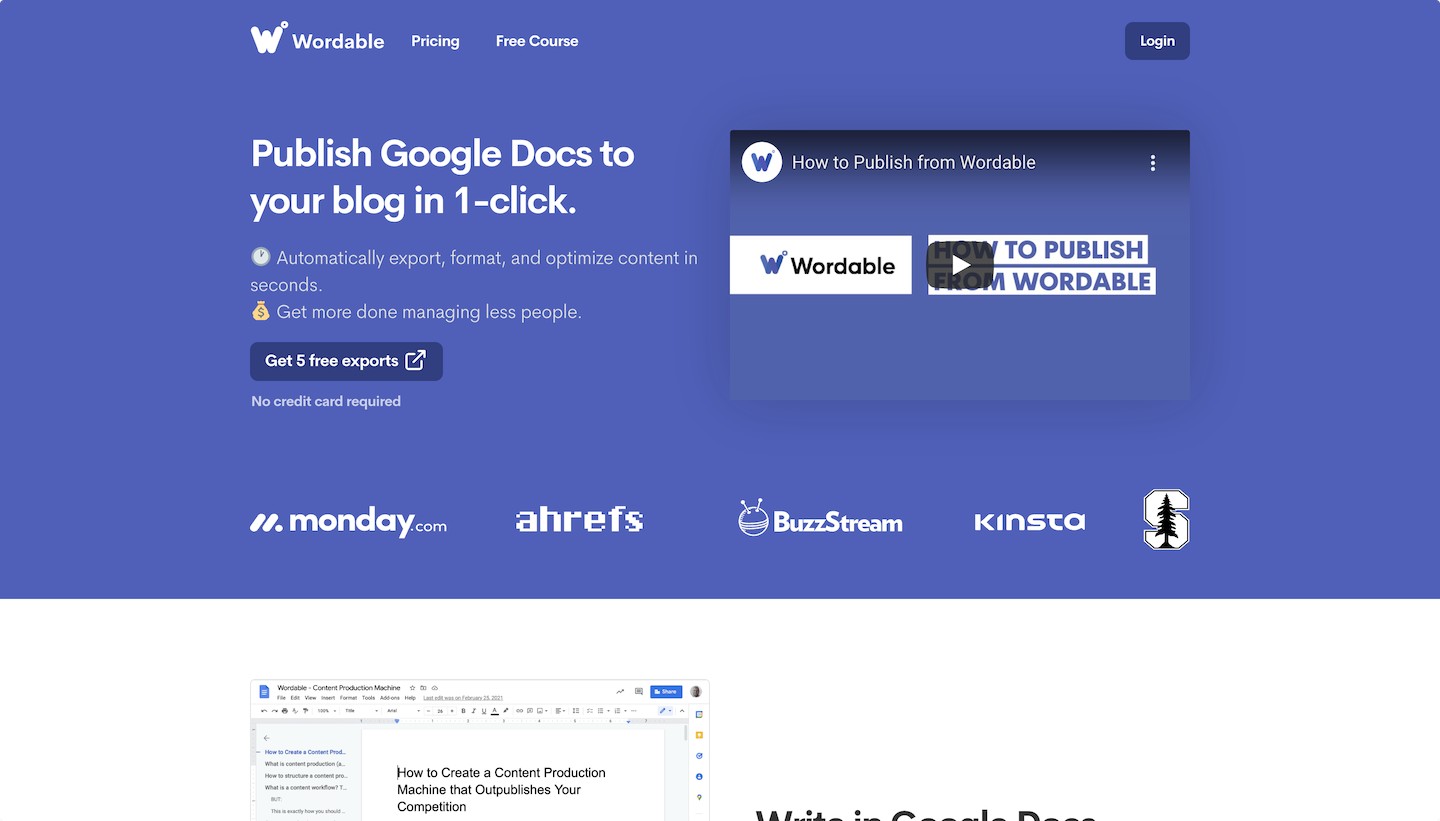This screenshot has width=1440, height=821.
Task: Click the Undo icon in the Docs toolbar
Action: [264, 711]
